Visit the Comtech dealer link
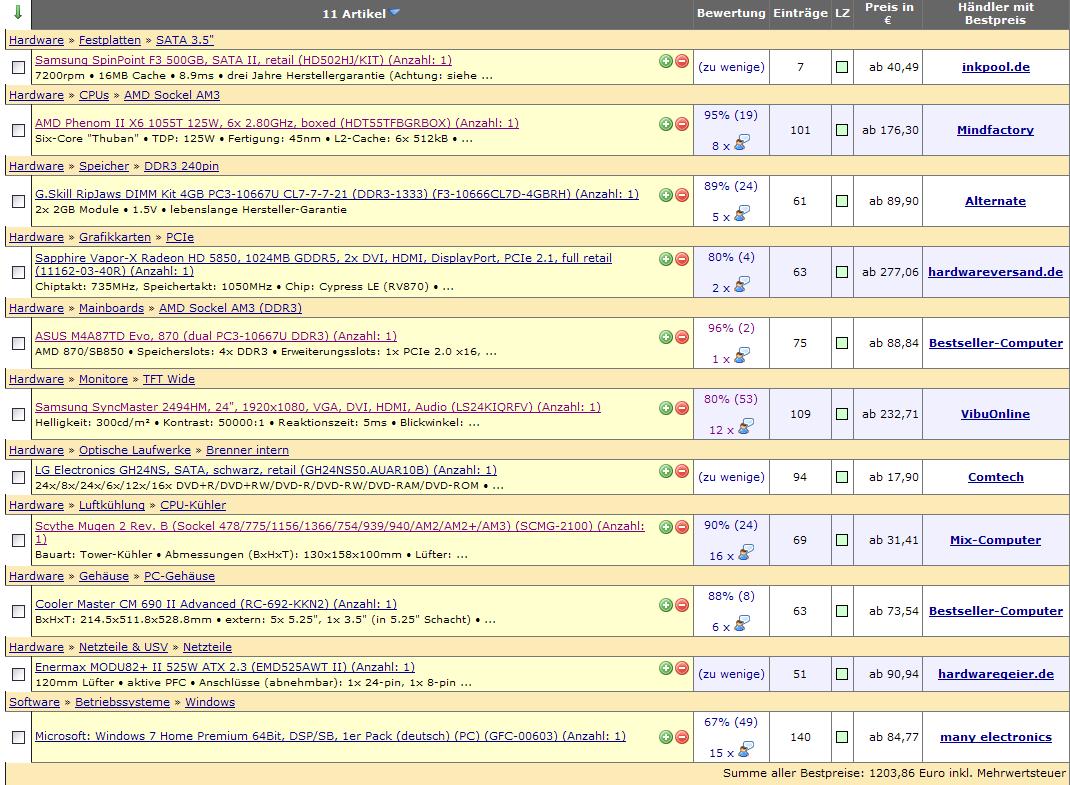Image resolution: width=1070 pixels, height=785 pixels. tap(995, 476)
